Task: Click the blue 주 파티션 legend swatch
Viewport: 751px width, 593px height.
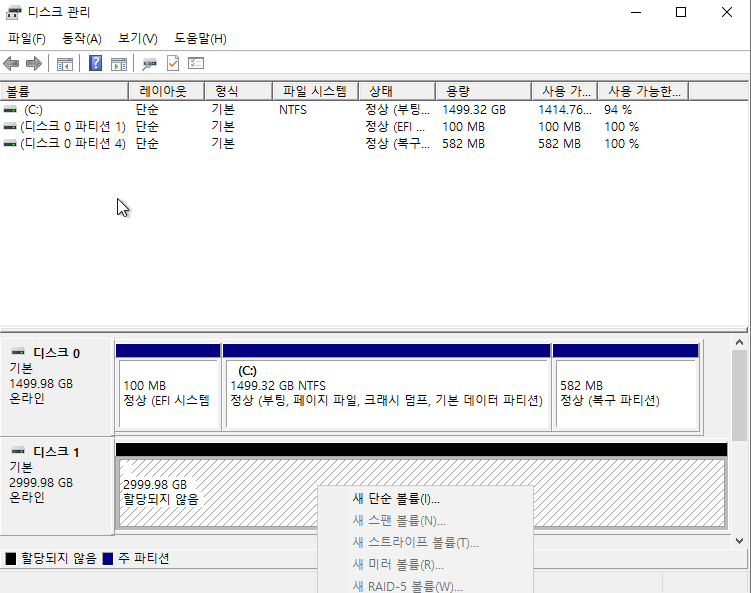Action: tap(108, 559)
